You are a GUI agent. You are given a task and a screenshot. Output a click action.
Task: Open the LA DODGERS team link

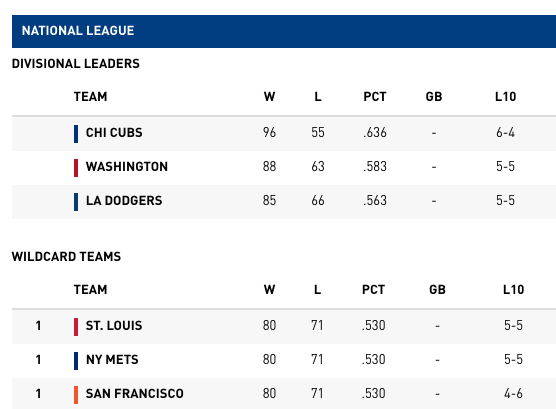coord(124,201)
